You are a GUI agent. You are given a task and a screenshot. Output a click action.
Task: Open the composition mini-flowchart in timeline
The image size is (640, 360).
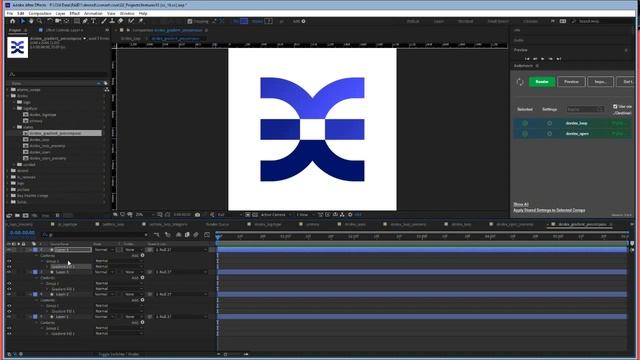[157, 235]
